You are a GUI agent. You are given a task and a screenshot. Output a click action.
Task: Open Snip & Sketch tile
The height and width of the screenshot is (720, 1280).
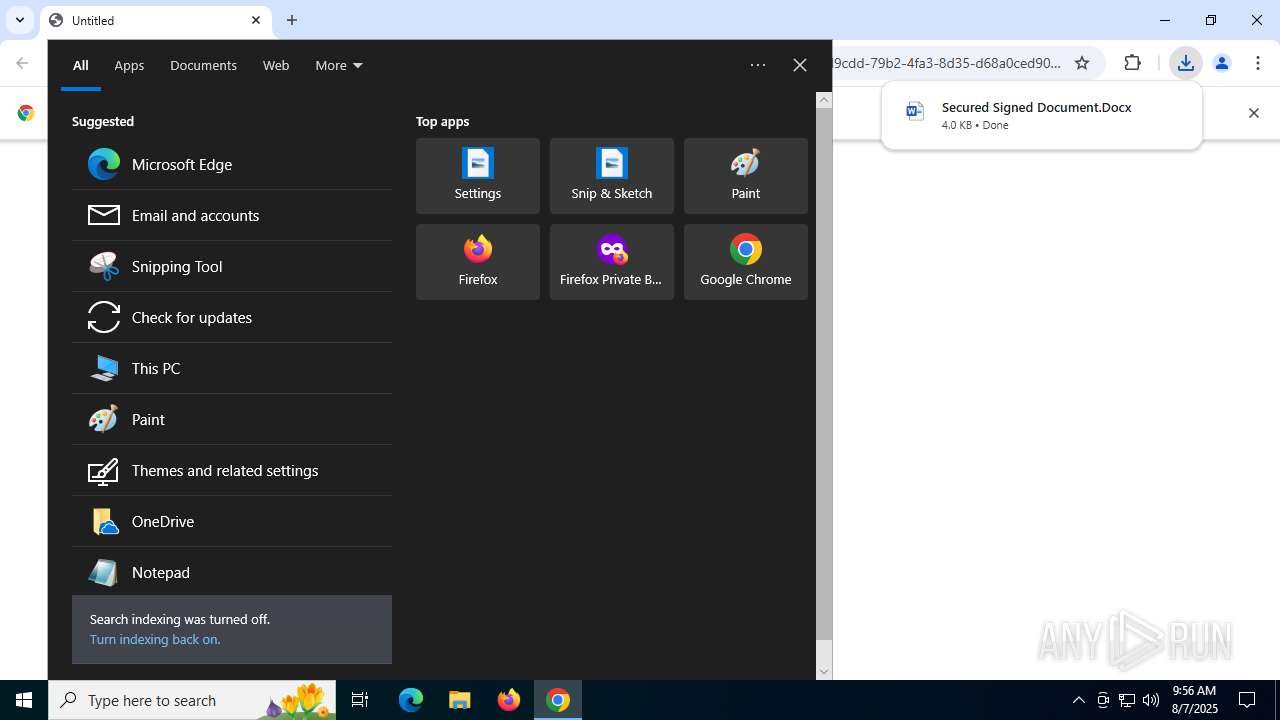(x=612, y=176)
